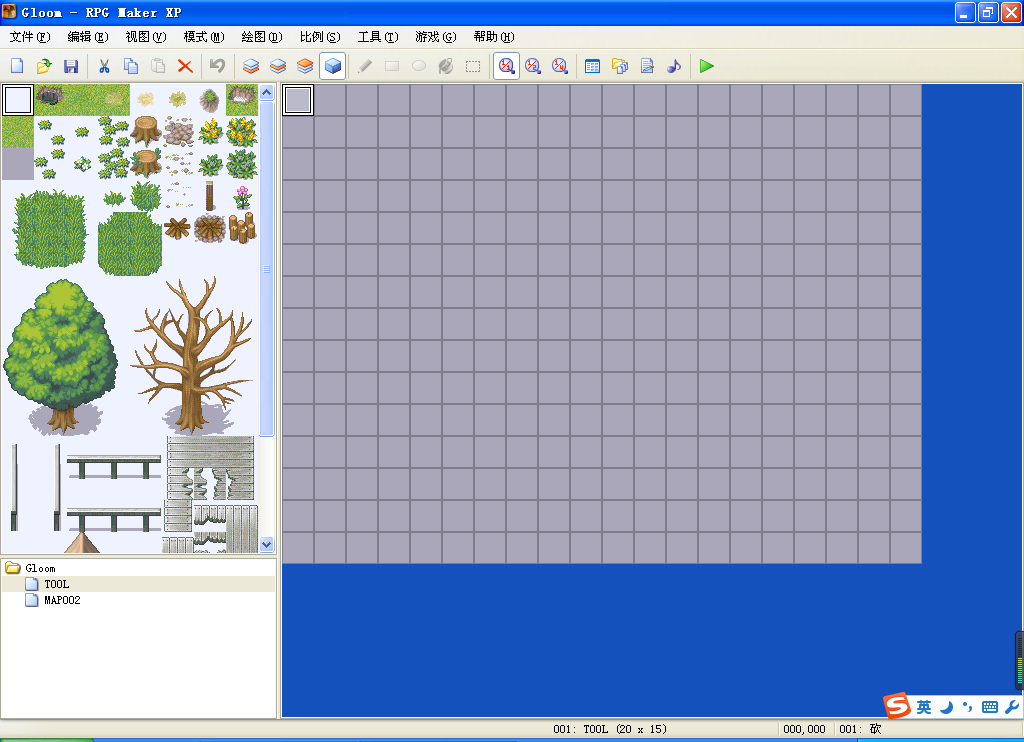Switch to Layer 1 editing mode
The height and width of the screenshot is (742, 1024).
pyautogui.click(x=251, y=66)
